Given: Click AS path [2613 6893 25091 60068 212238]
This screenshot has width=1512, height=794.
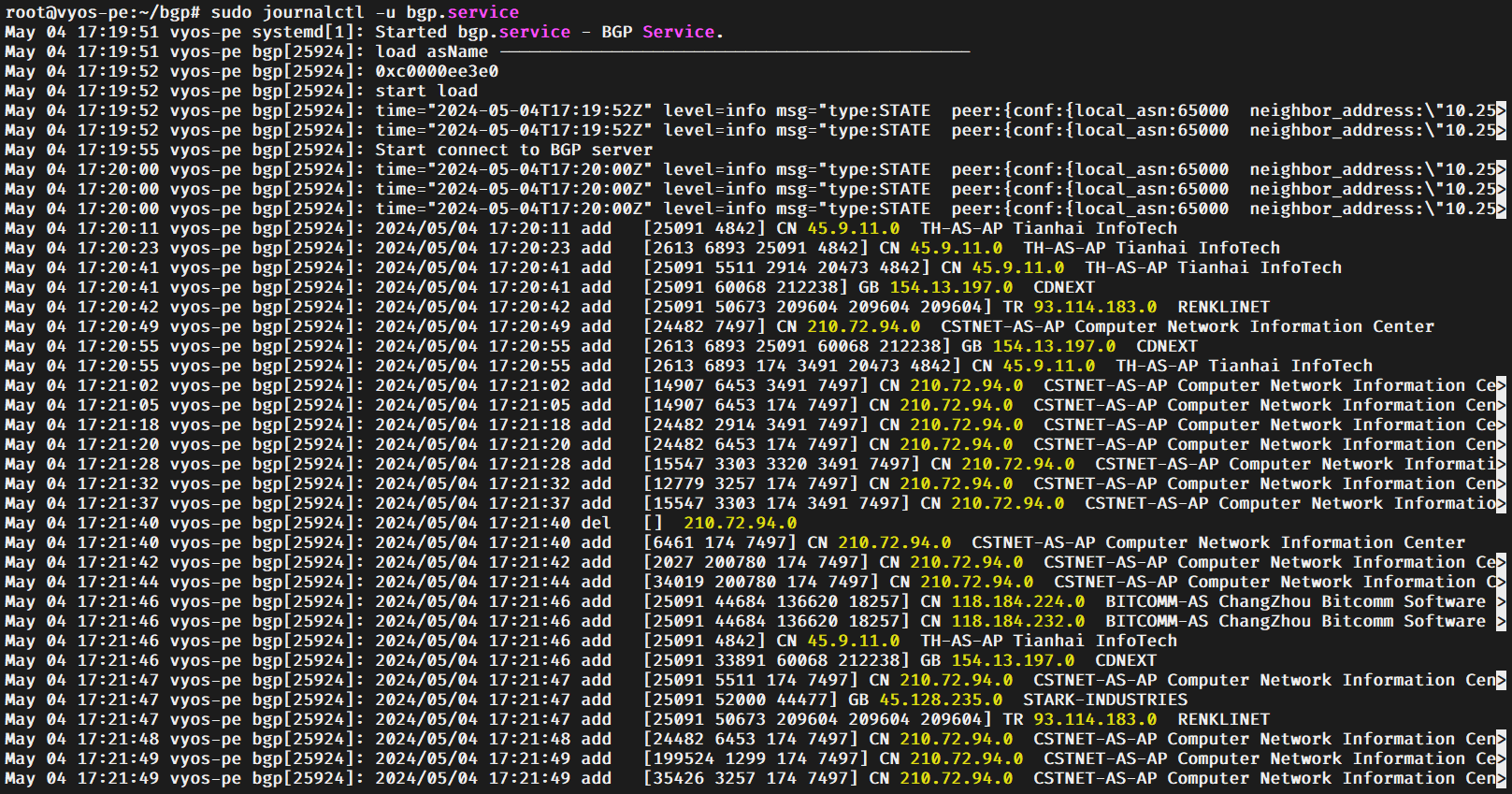Looking at the screenshot, I should (x=798, y=346).
